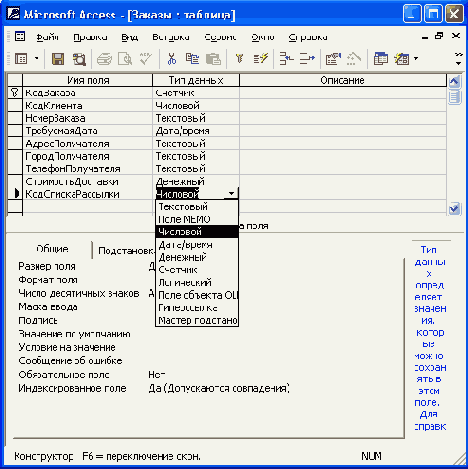Screen dimensions: 468x469
Task: Click the grid scrollbar down arrow
Action: (x=455, y=209)
